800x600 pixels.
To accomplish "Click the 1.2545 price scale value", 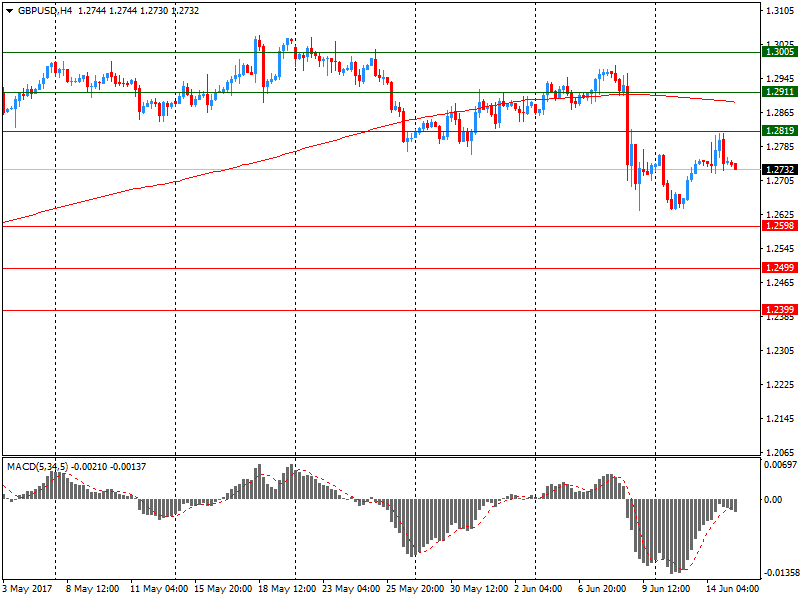I will pos(780,249).
